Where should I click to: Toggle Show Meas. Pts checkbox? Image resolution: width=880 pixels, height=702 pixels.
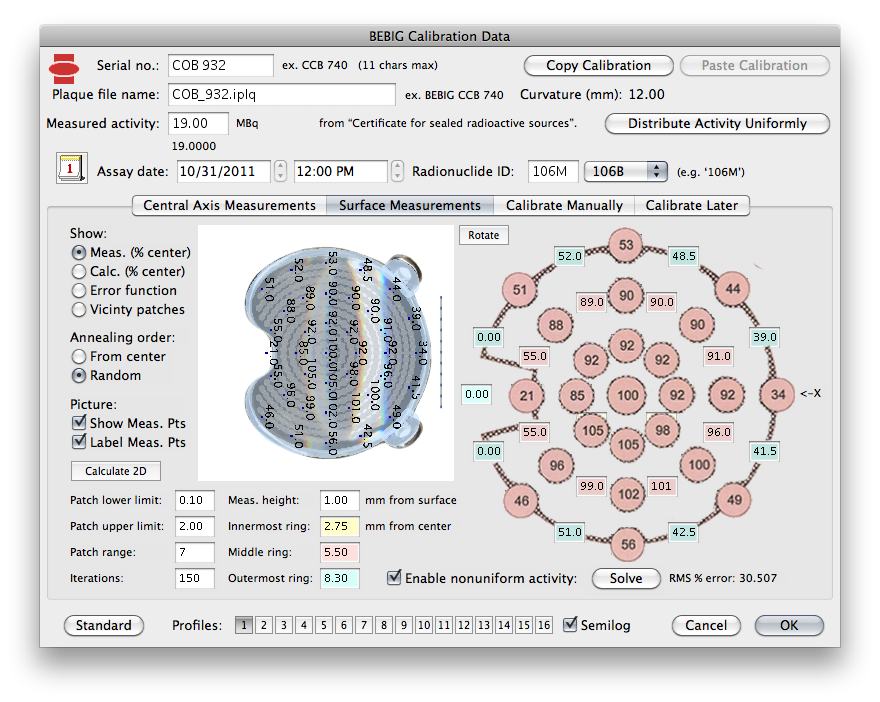point(79,423)
